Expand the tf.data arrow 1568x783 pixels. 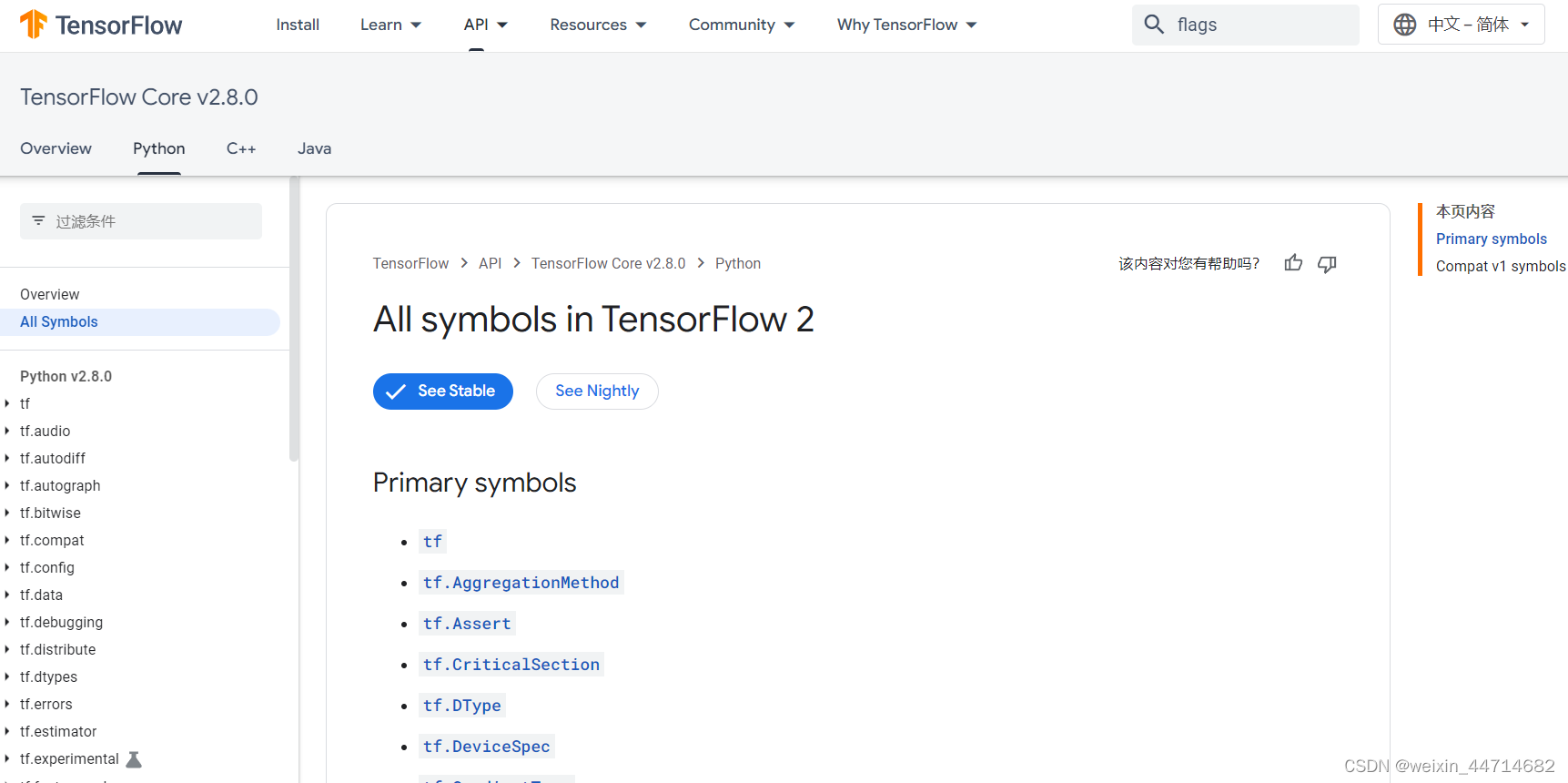(x=7, y=595)
